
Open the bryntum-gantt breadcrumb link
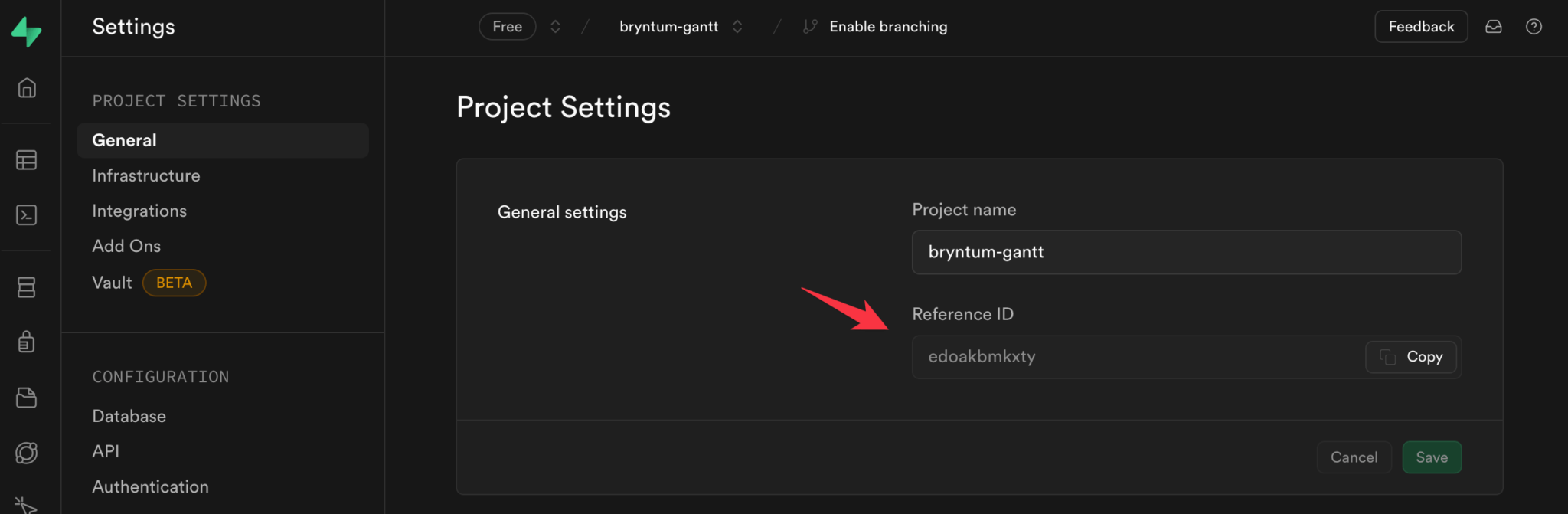tap(668, 27)
